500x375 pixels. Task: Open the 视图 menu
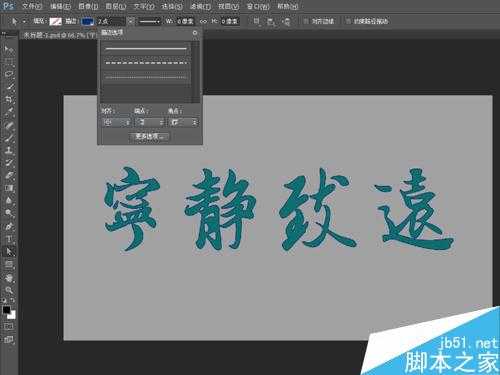pyautogui.click(x=229, y=6)
